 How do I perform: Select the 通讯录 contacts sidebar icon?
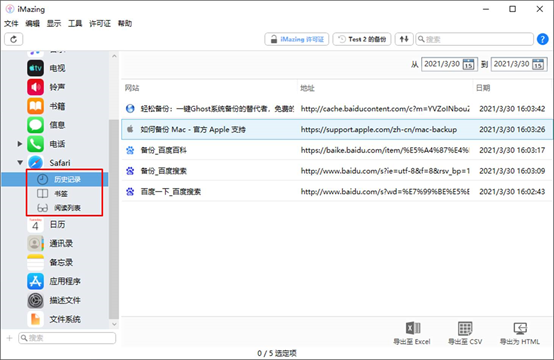click(x=36, y=243)
